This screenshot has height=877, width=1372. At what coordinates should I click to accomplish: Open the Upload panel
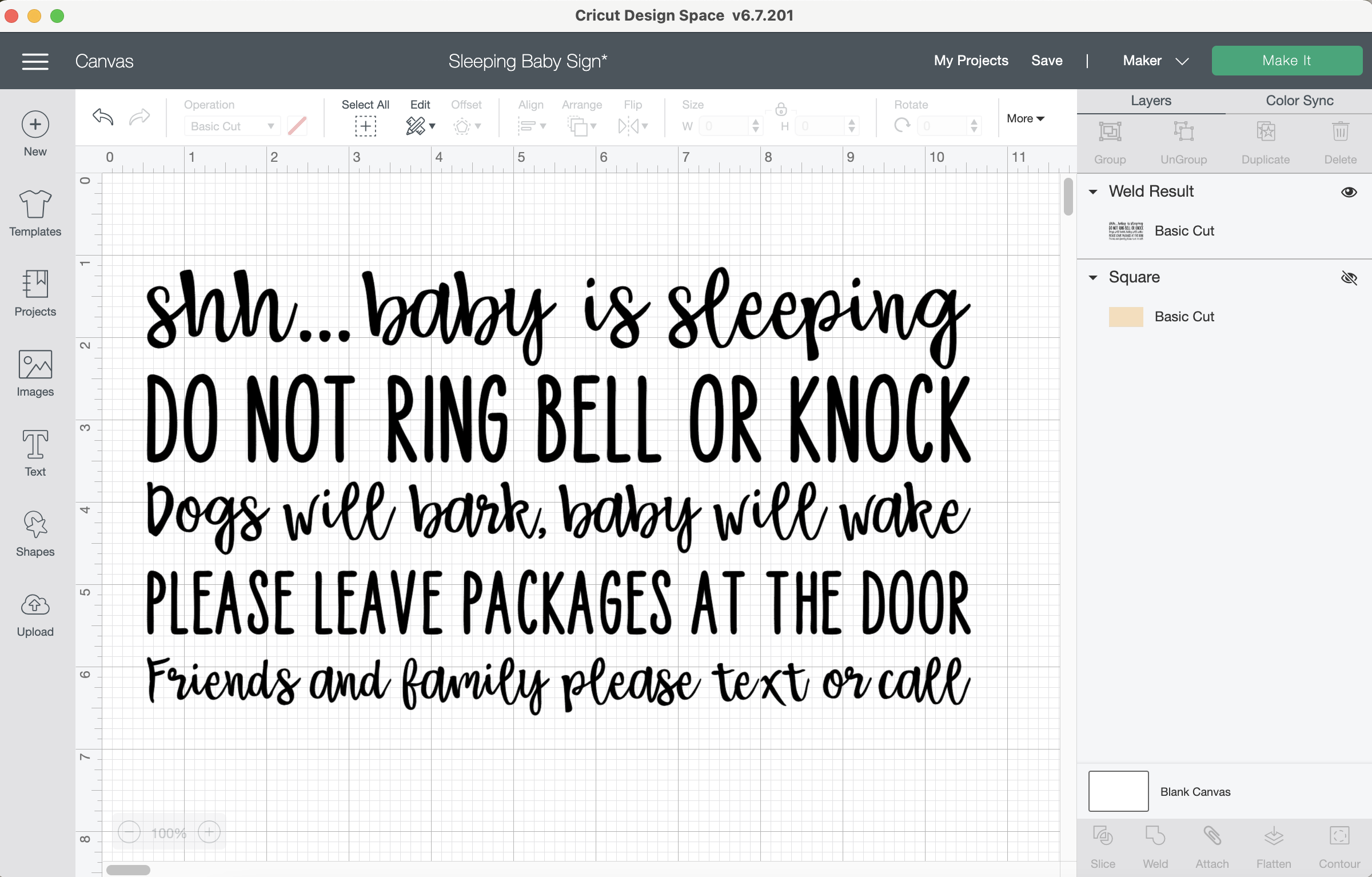coord(35,614)
